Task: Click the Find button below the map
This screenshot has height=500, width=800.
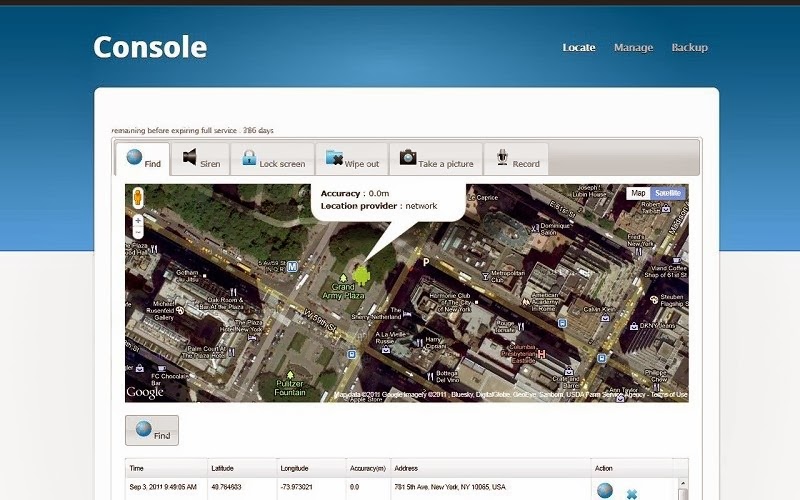Action: pos(152,430)
